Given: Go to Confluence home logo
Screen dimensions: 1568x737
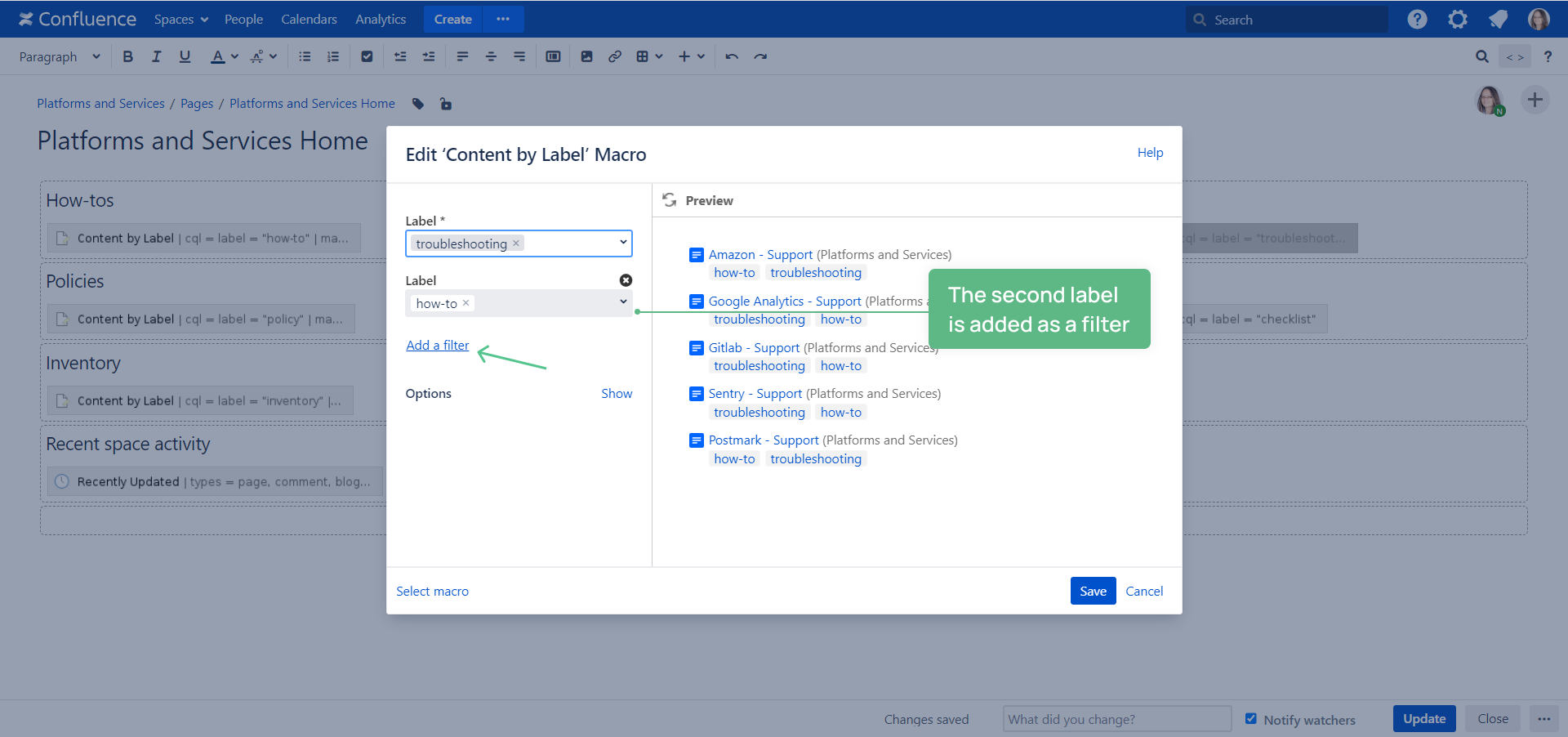Looking at the screenshot, I should click(x=78, y=19).
